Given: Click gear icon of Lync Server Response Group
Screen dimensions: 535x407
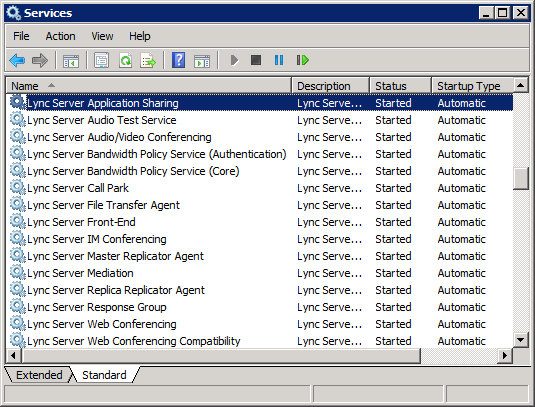Looking at the screenshot, I should (18, 306).
